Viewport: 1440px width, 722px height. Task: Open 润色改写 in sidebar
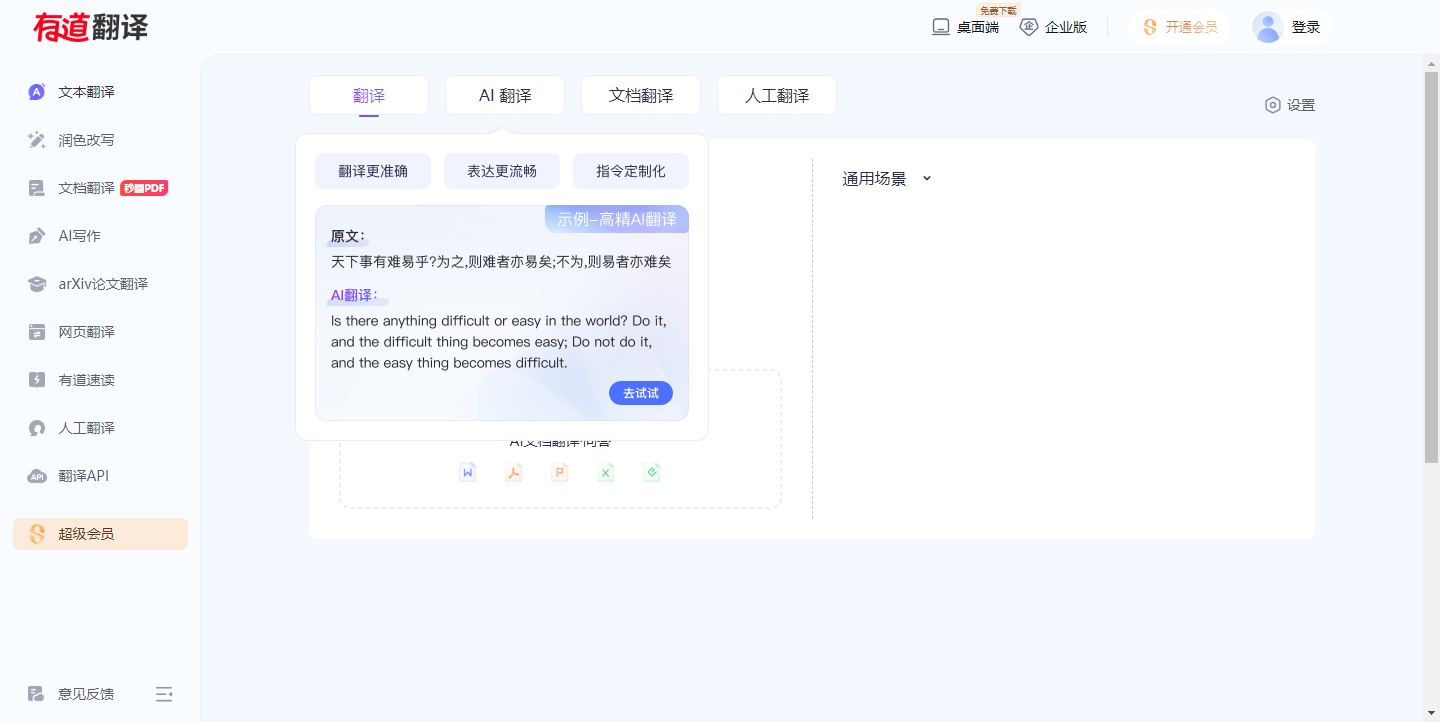pos(100,140)
